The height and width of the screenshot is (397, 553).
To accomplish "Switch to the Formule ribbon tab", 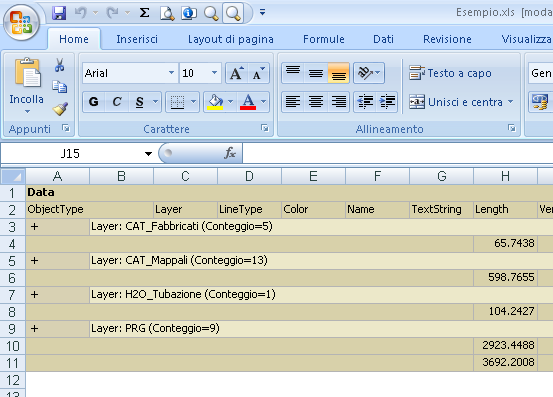I will [x=324, y=39].
